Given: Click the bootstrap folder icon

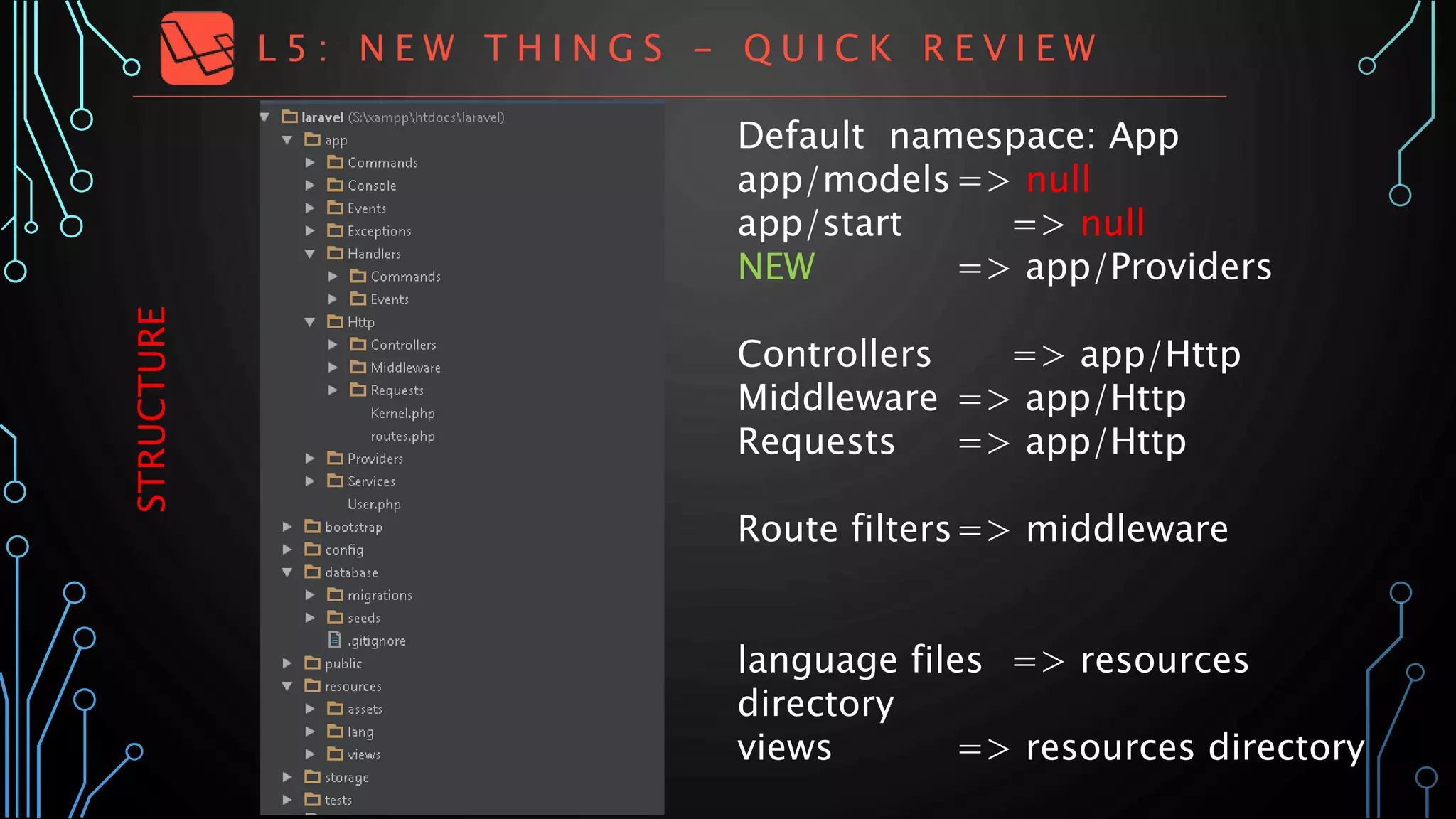Looking at the screenshot, I should click(312, 526).
